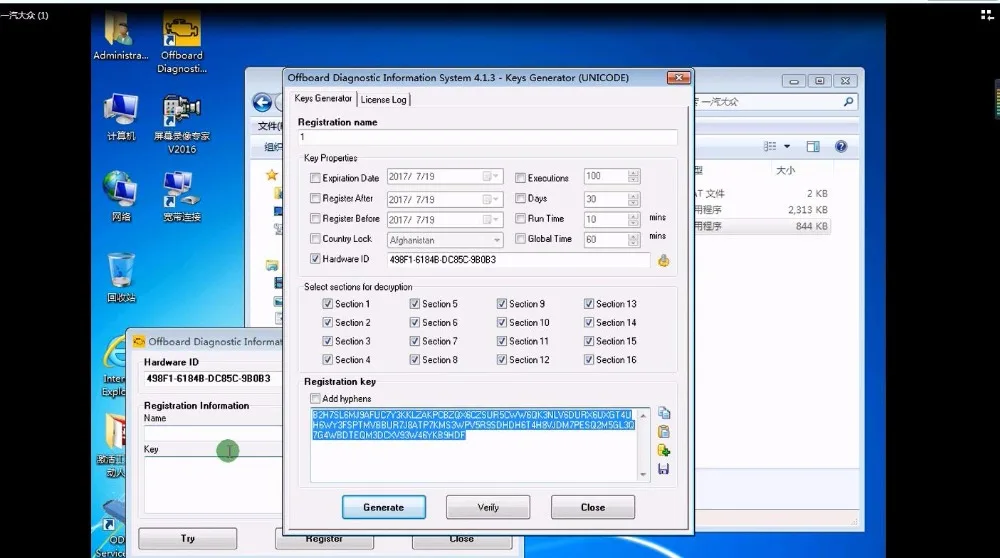1000x558 pixels.
Task: Open Explorer help question-mark icon
Action: tap(841, 147)
